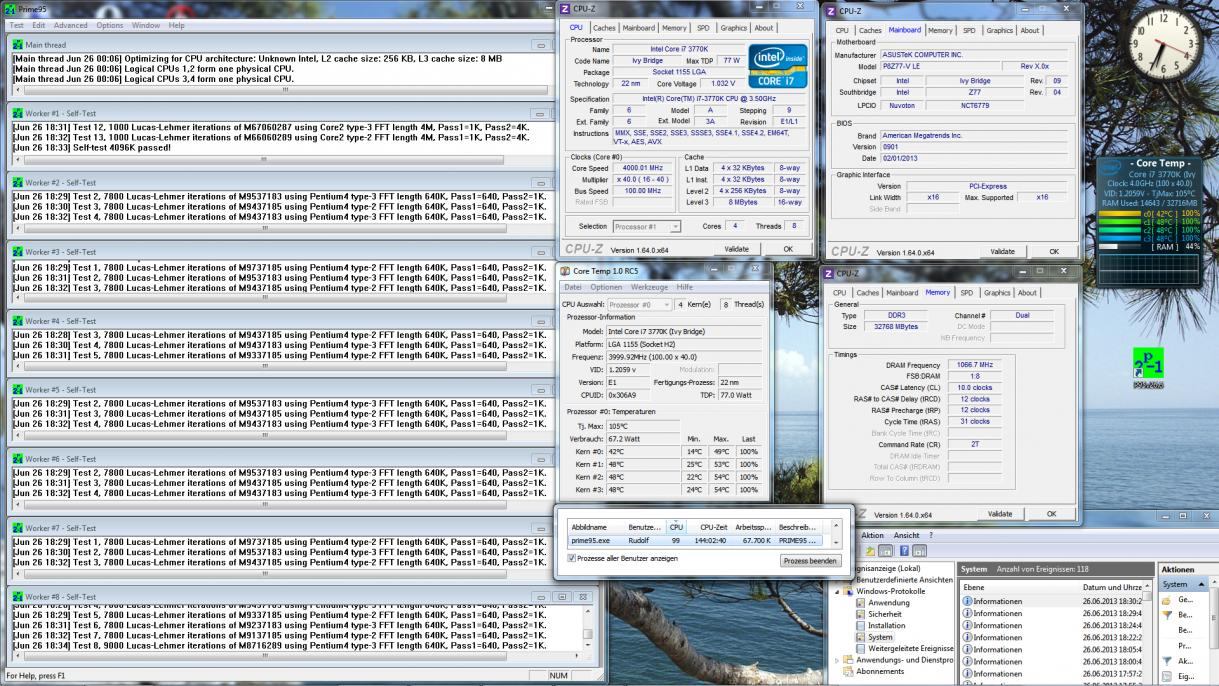Screen dimensions: 1219x686
Task: Expand the Anwendungs- und Dienstprotokolle tree node
Action: pyautogui.click(x=837, y=660)
